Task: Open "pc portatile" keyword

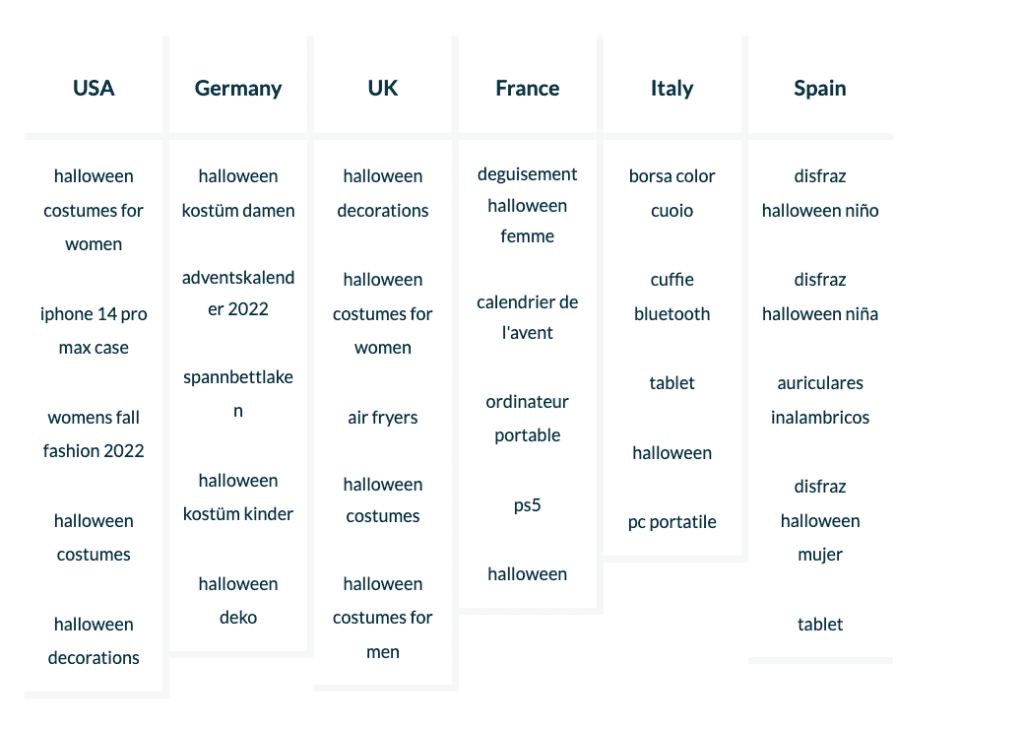Action: [x=672, y=522]
